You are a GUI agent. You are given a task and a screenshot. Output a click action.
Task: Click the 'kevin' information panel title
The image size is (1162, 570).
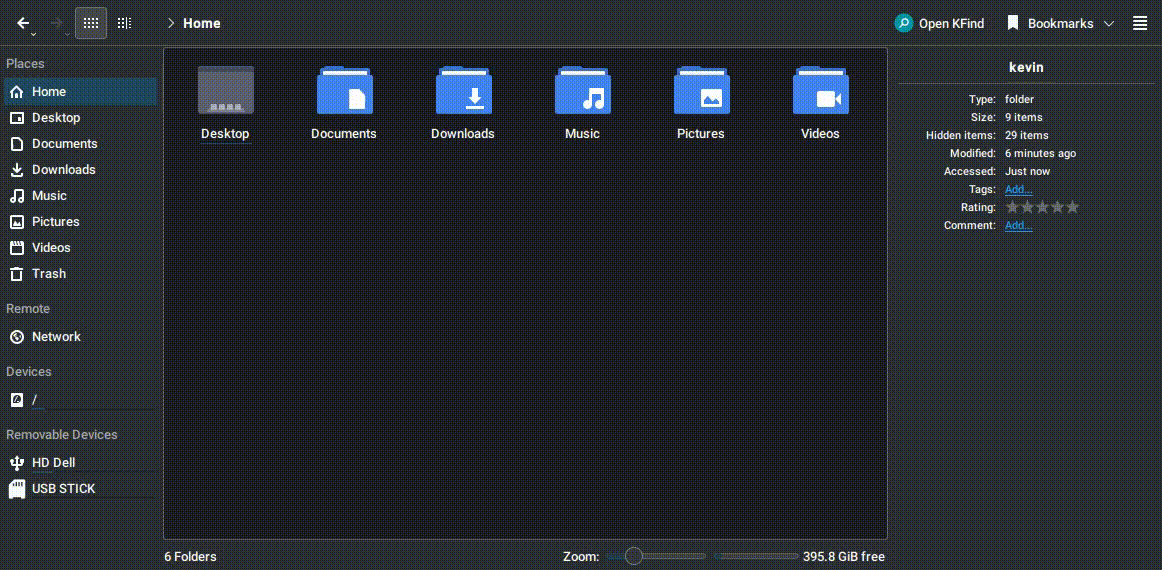tap(1026, 67)
